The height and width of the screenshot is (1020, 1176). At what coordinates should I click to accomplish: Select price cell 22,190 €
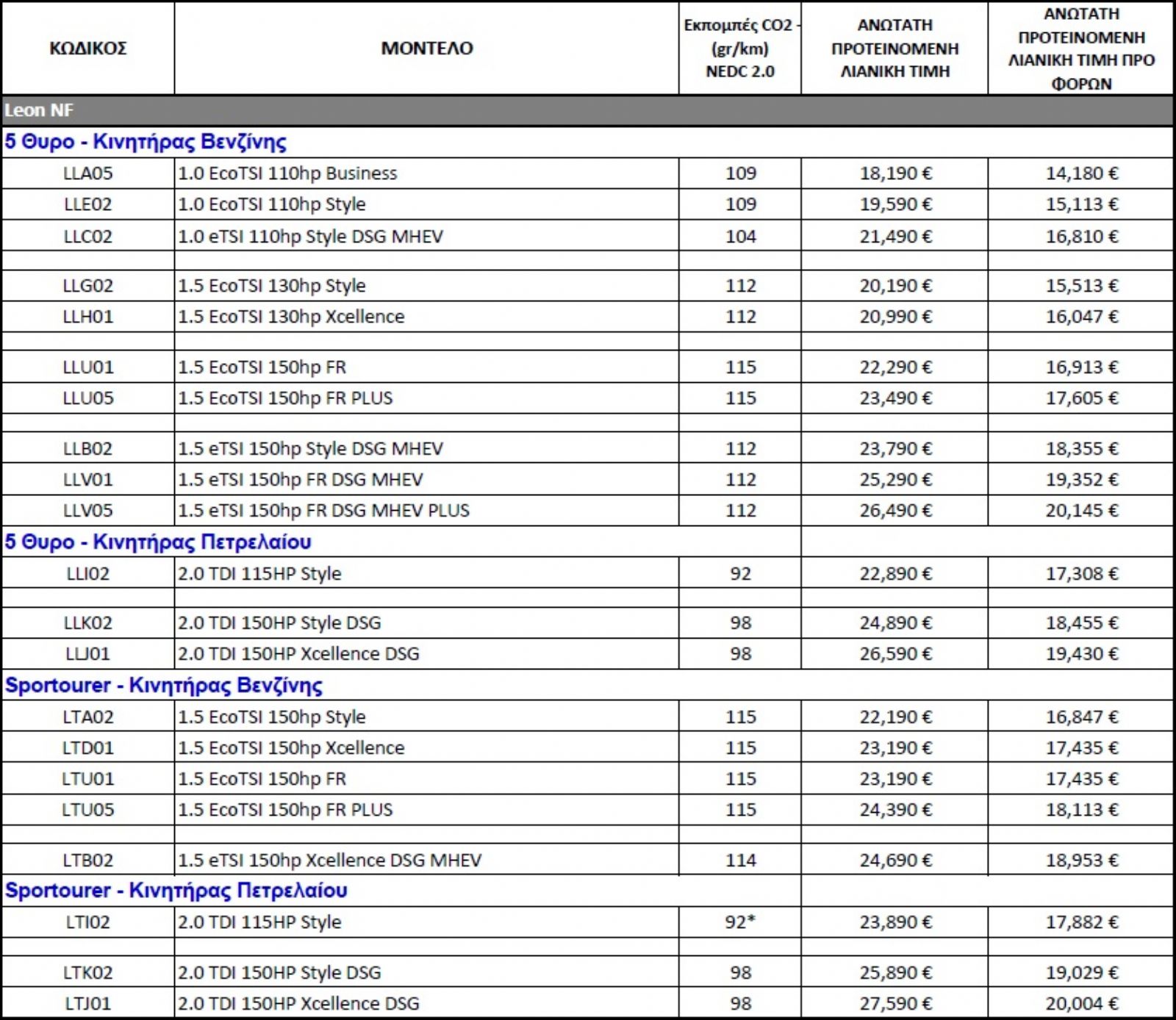point(894,717)
